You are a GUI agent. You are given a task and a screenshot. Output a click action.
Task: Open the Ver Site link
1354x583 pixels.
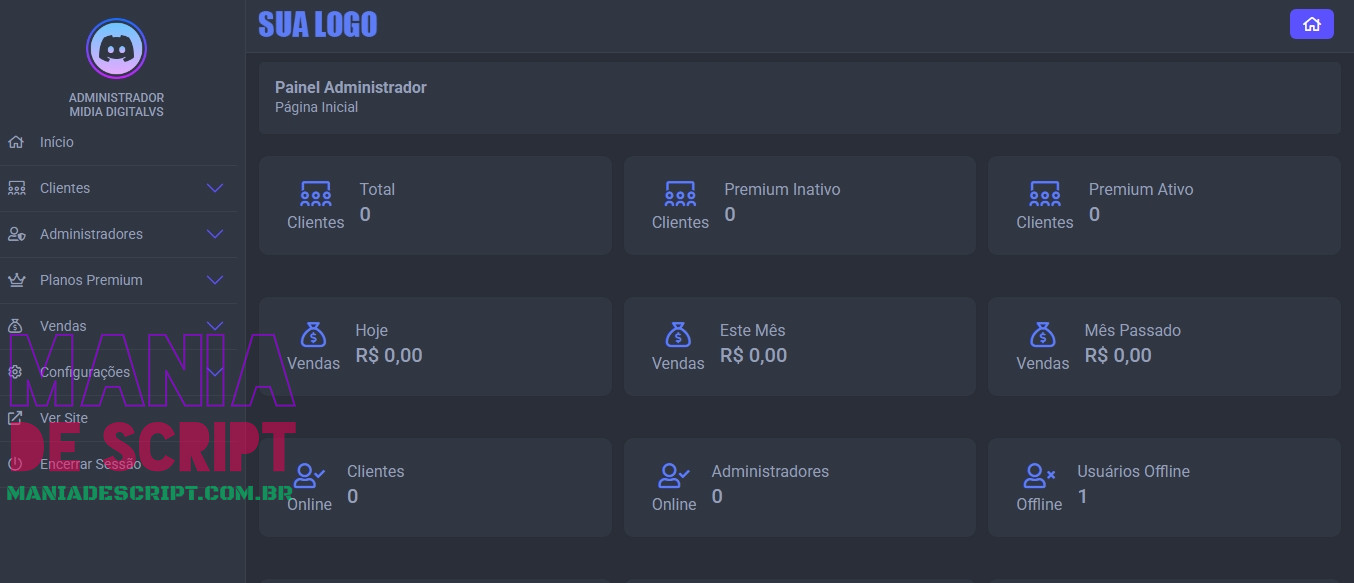coord(64,418)
